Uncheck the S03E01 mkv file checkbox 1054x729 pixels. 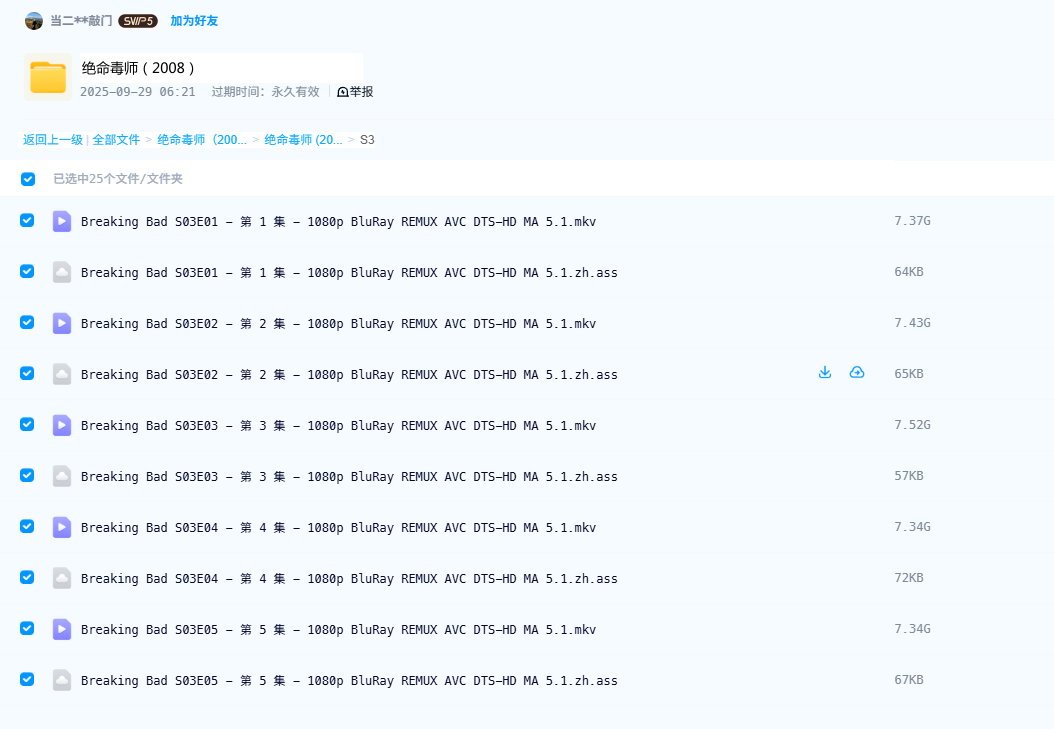pos(27,220)
